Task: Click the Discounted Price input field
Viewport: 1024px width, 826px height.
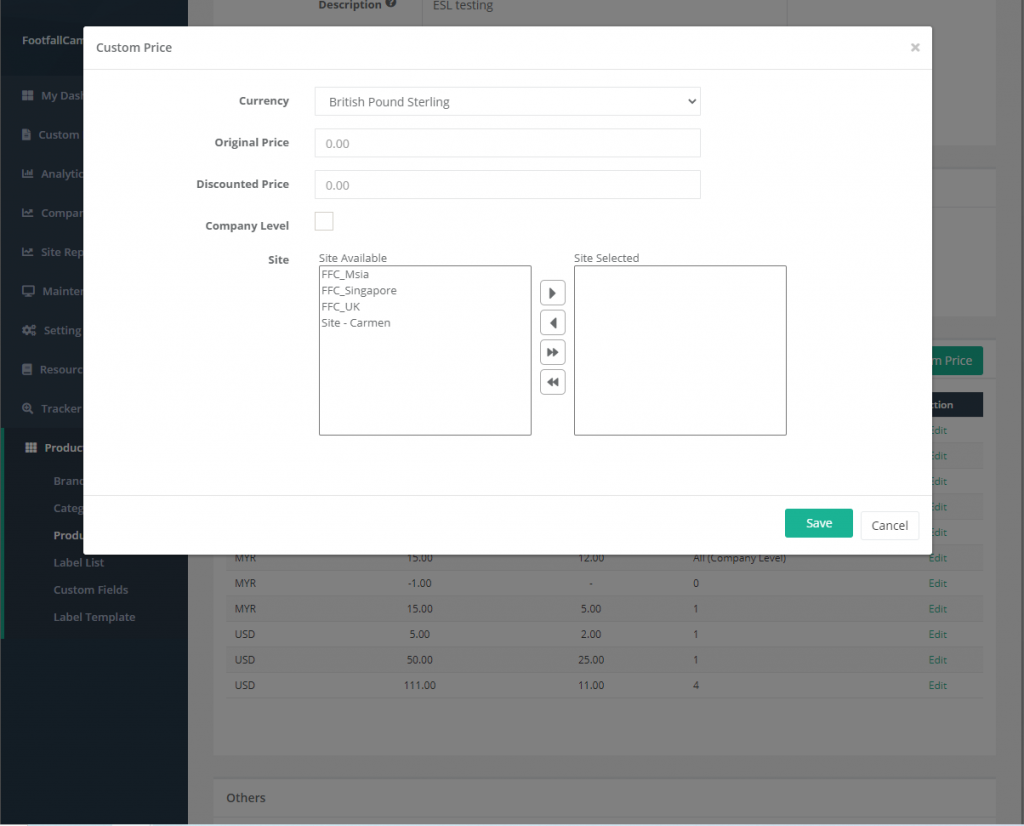Action: coord(507,185)
